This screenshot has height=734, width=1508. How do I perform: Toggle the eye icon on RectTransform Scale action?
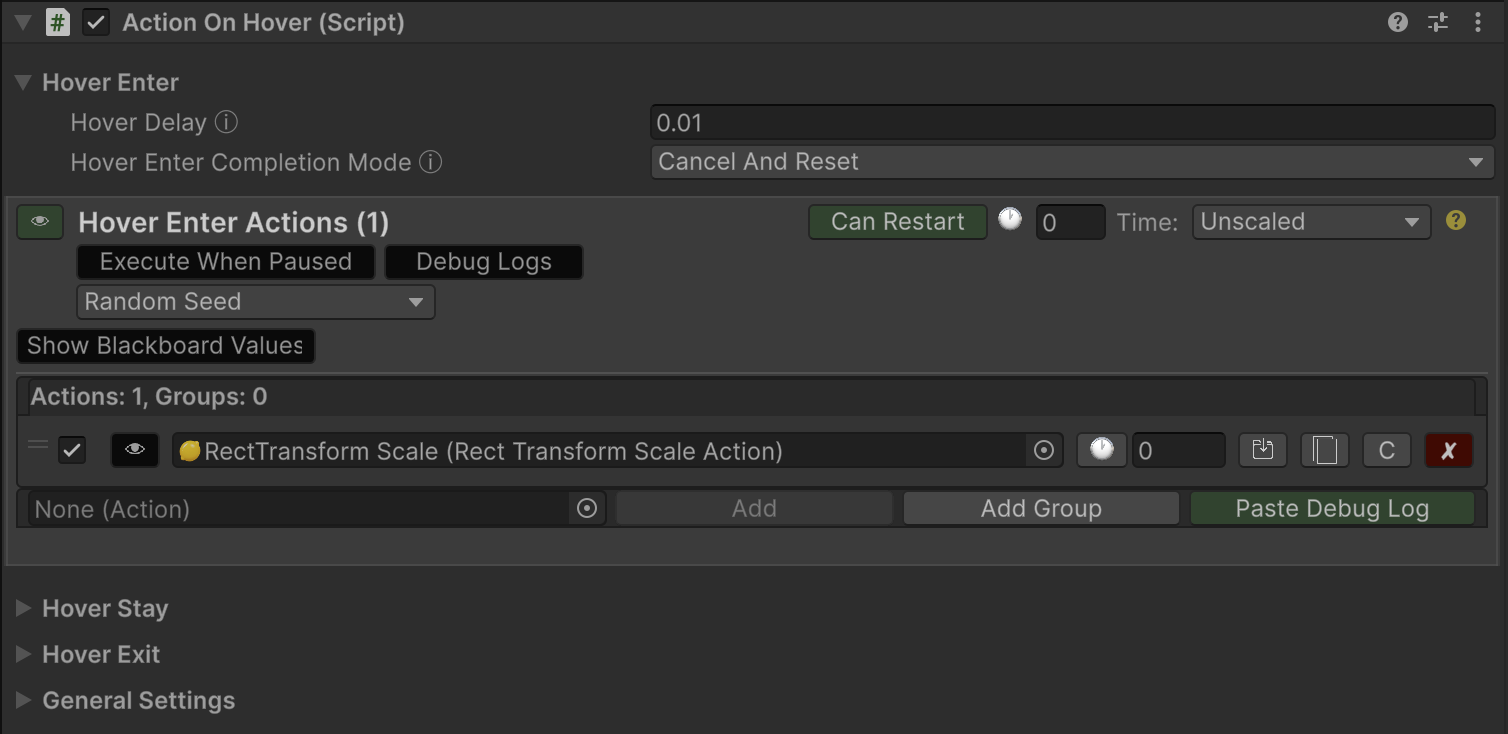135,451
